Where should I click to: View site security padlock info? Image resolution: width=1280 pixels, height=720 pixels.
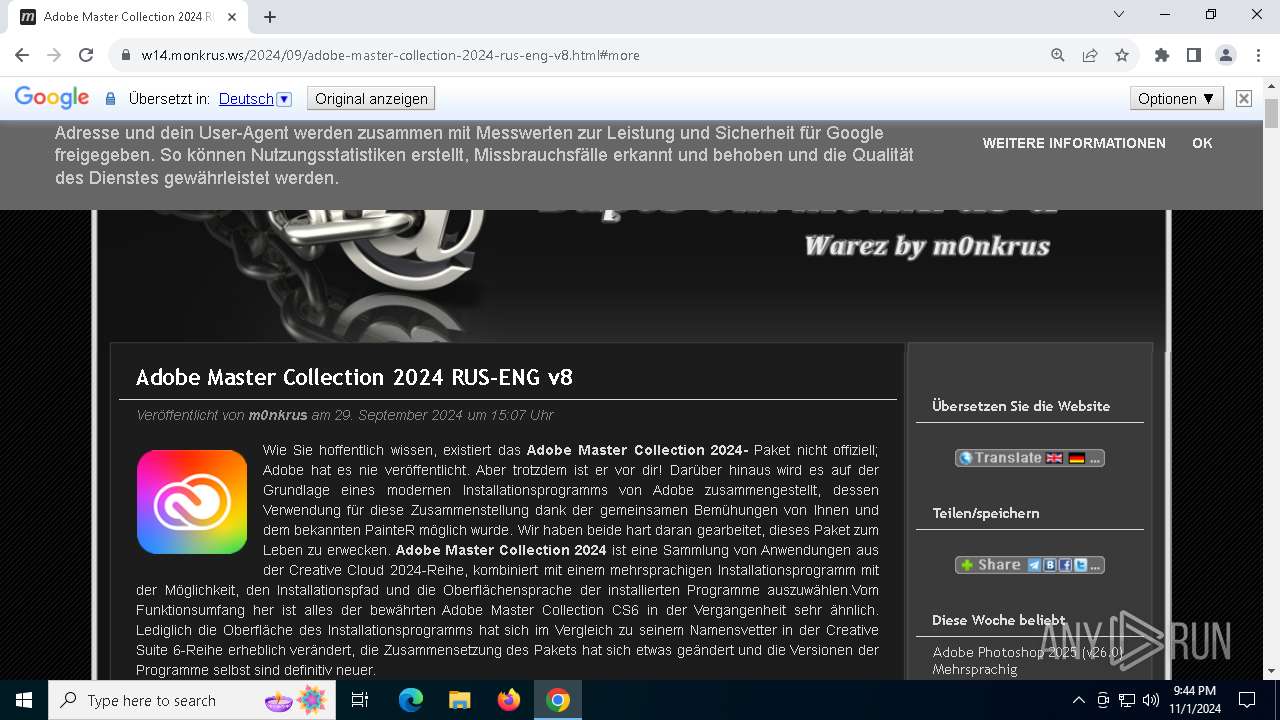[x=126, y=55]
